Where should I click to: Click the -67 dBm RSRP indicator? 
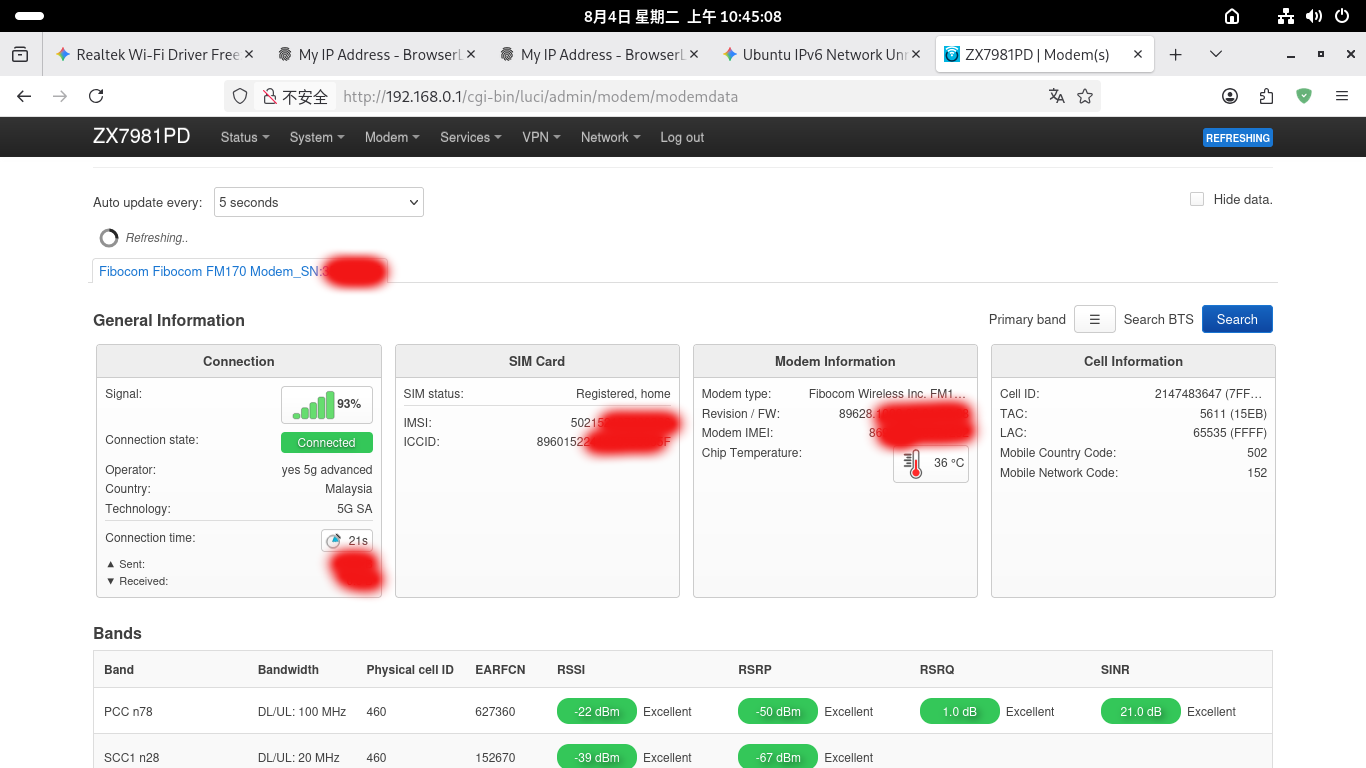(778, 757)
